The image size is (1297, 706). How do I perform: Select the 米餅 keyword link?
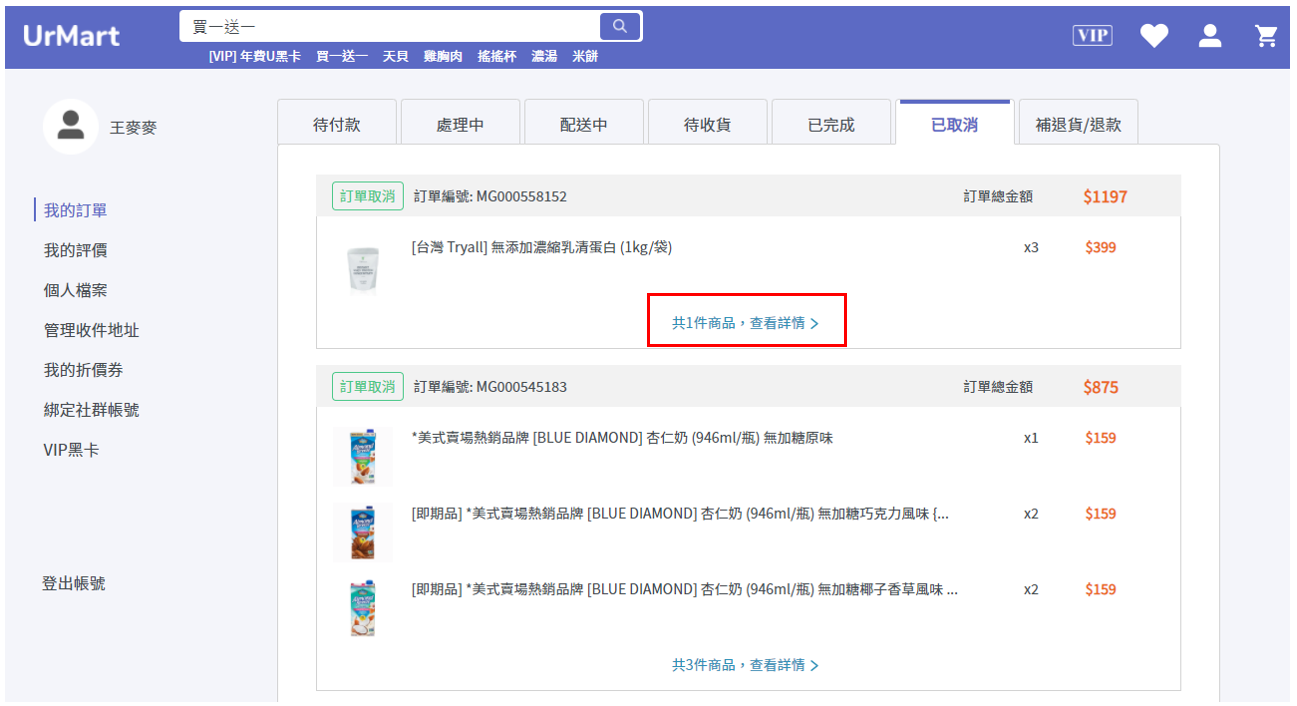tap(585, 57)
